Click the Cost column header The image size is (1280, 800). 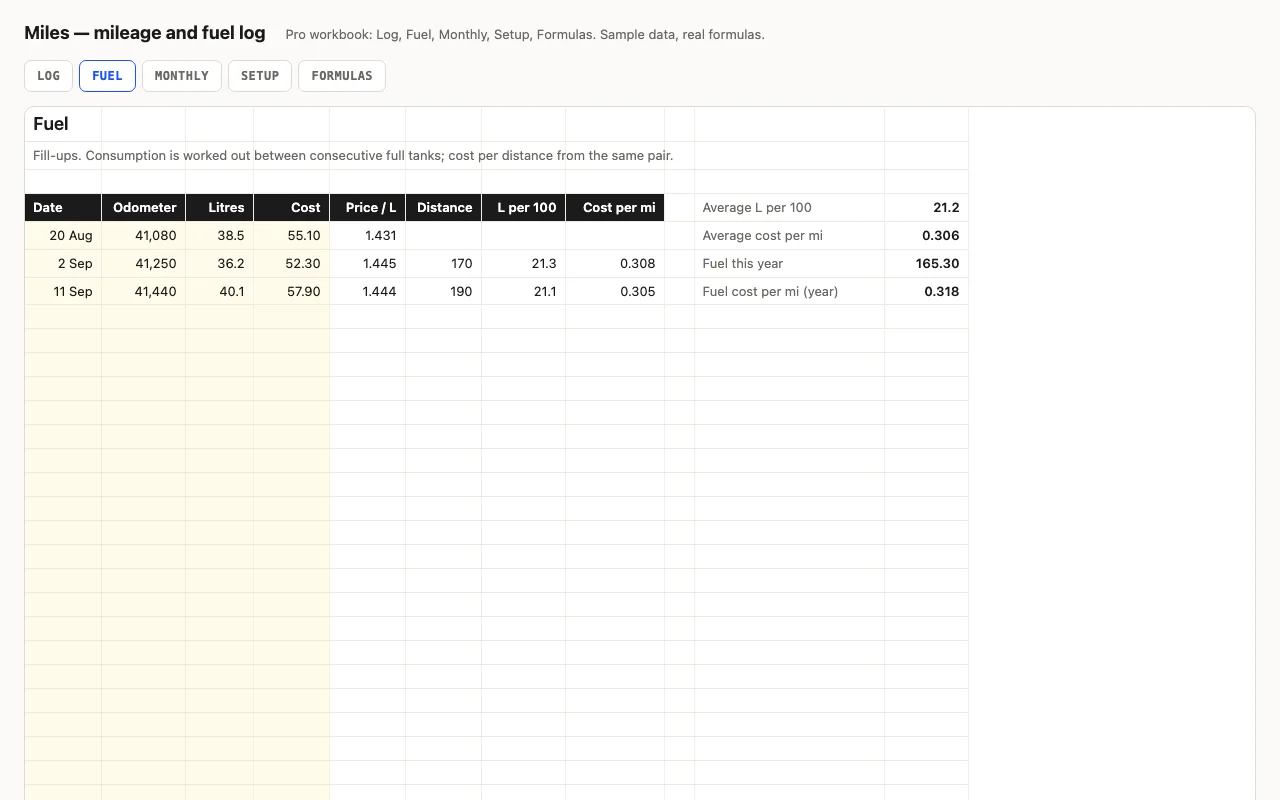point(292,208)
